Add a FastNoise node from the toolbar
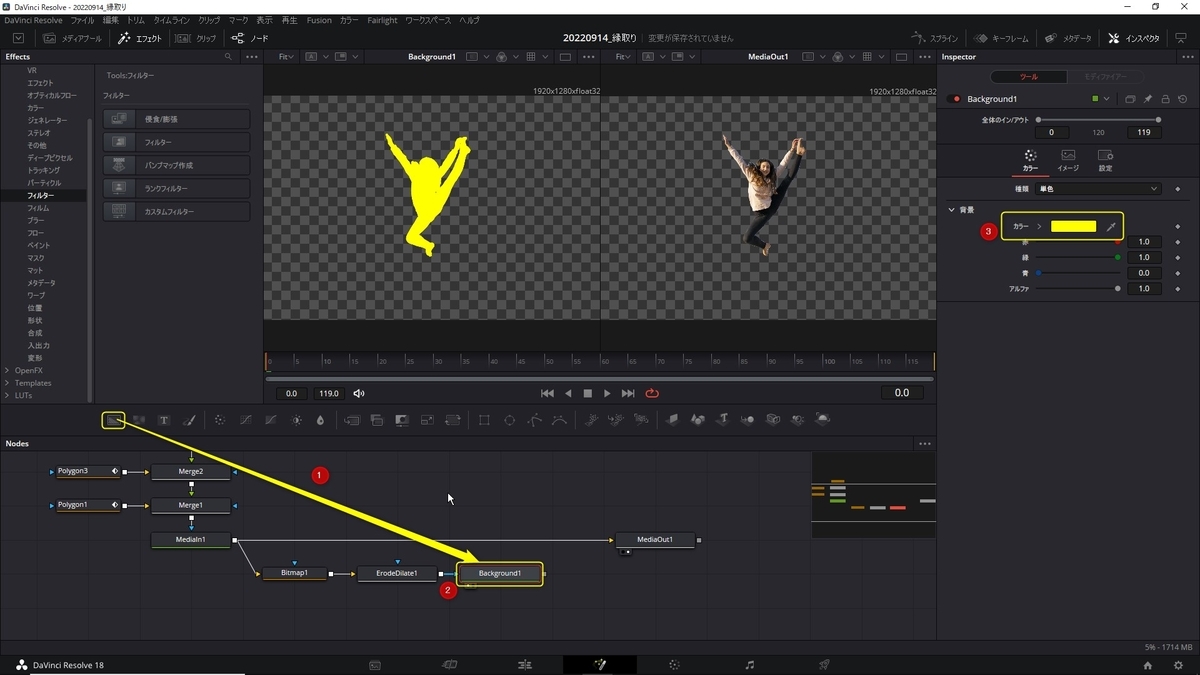The image size is (1200, 675). [x=139, y=420]
